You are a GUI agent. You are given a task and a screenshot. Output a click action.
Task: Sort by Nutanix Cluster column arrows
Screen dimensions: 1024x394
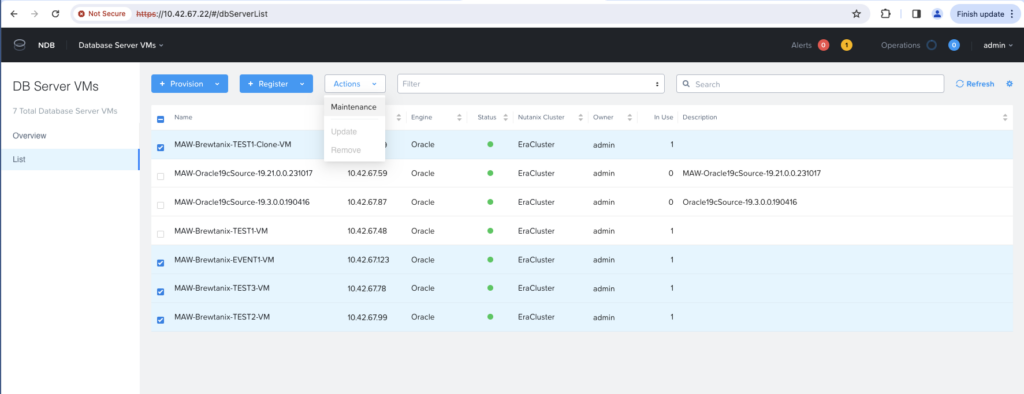(581, 118)
